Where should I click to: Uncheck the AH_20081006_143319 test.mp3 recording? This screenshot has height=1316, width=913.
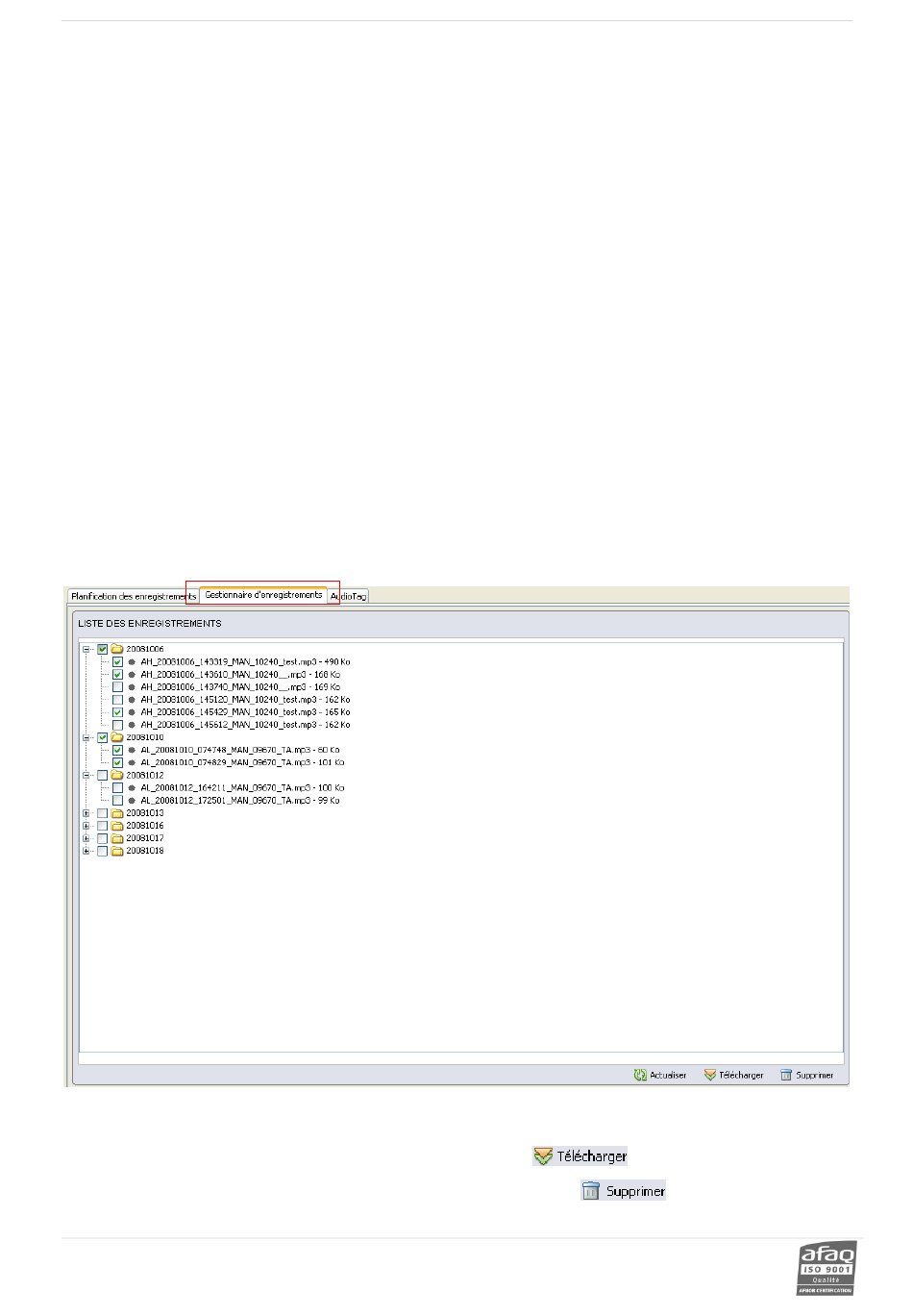[118, 662]
